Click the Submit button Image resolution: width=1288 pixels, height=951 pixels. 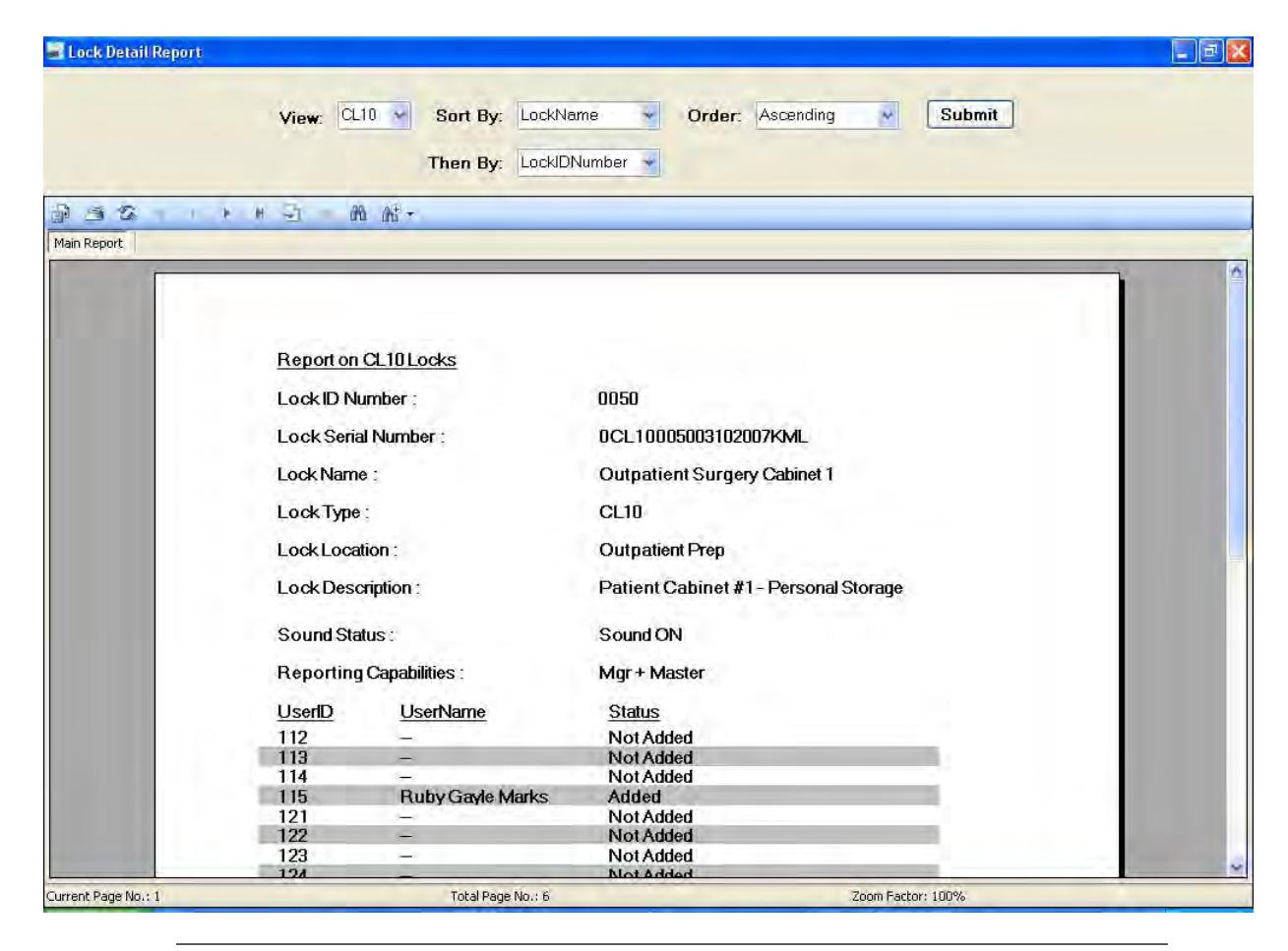(969, 114)
